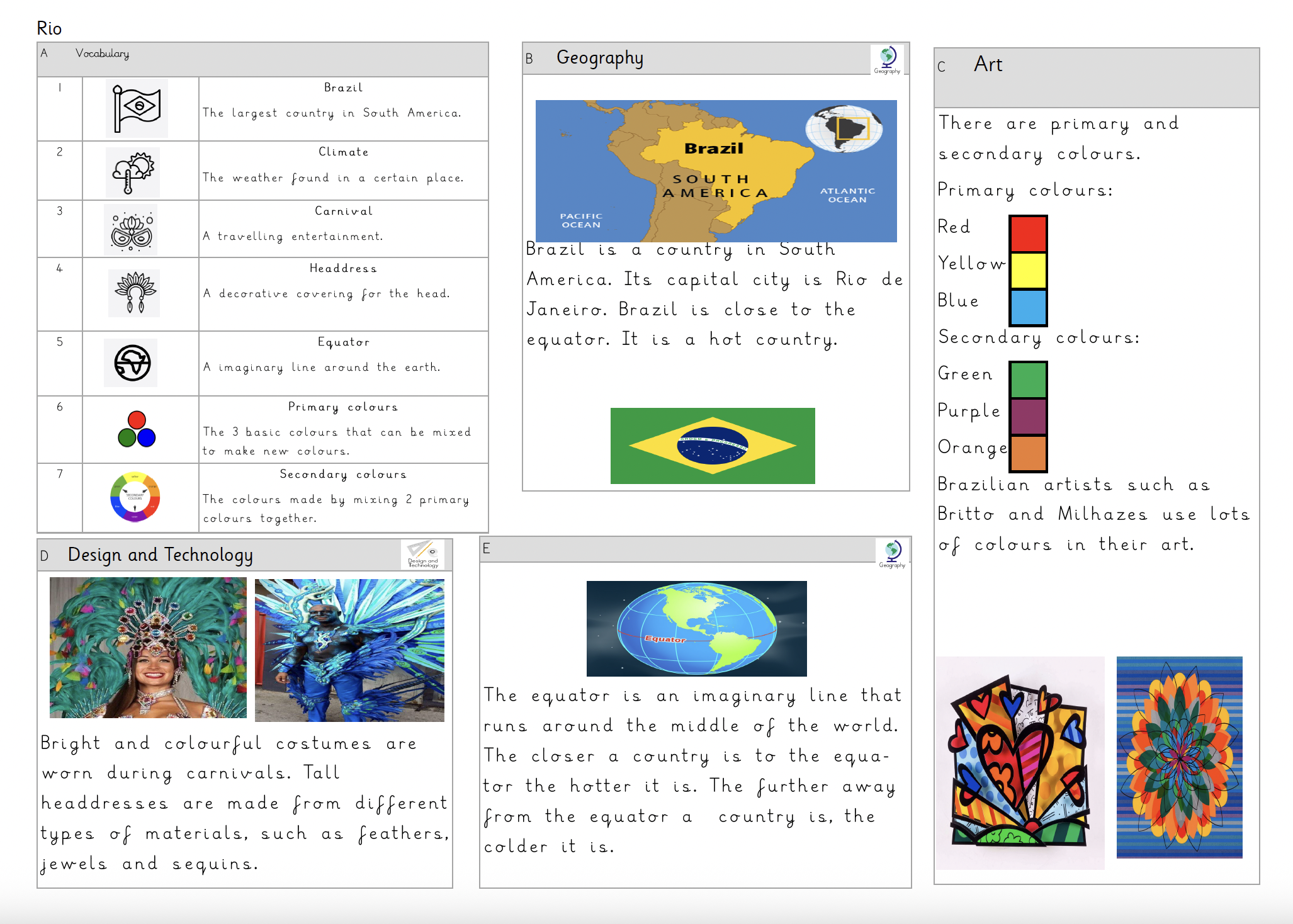Click the Headdress feather icon
The height and width of the screenshot is (924, 1293).
[134, 293]
